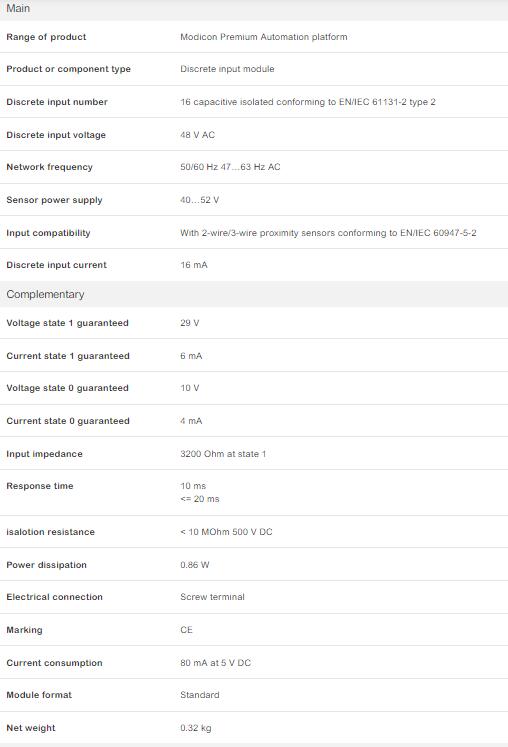508x747 pixels.
Task: Click the isolation resistance value text
Action: [226, 532]
